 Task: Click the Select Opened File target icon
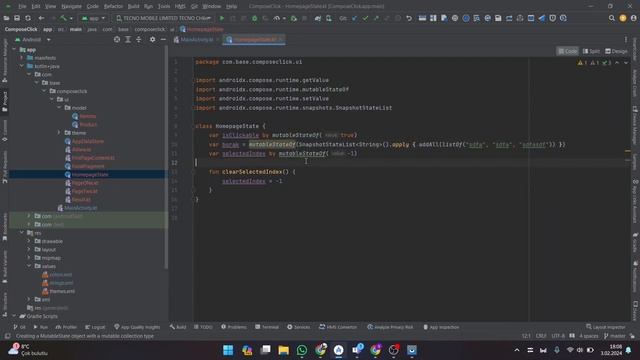click(117, 40)
